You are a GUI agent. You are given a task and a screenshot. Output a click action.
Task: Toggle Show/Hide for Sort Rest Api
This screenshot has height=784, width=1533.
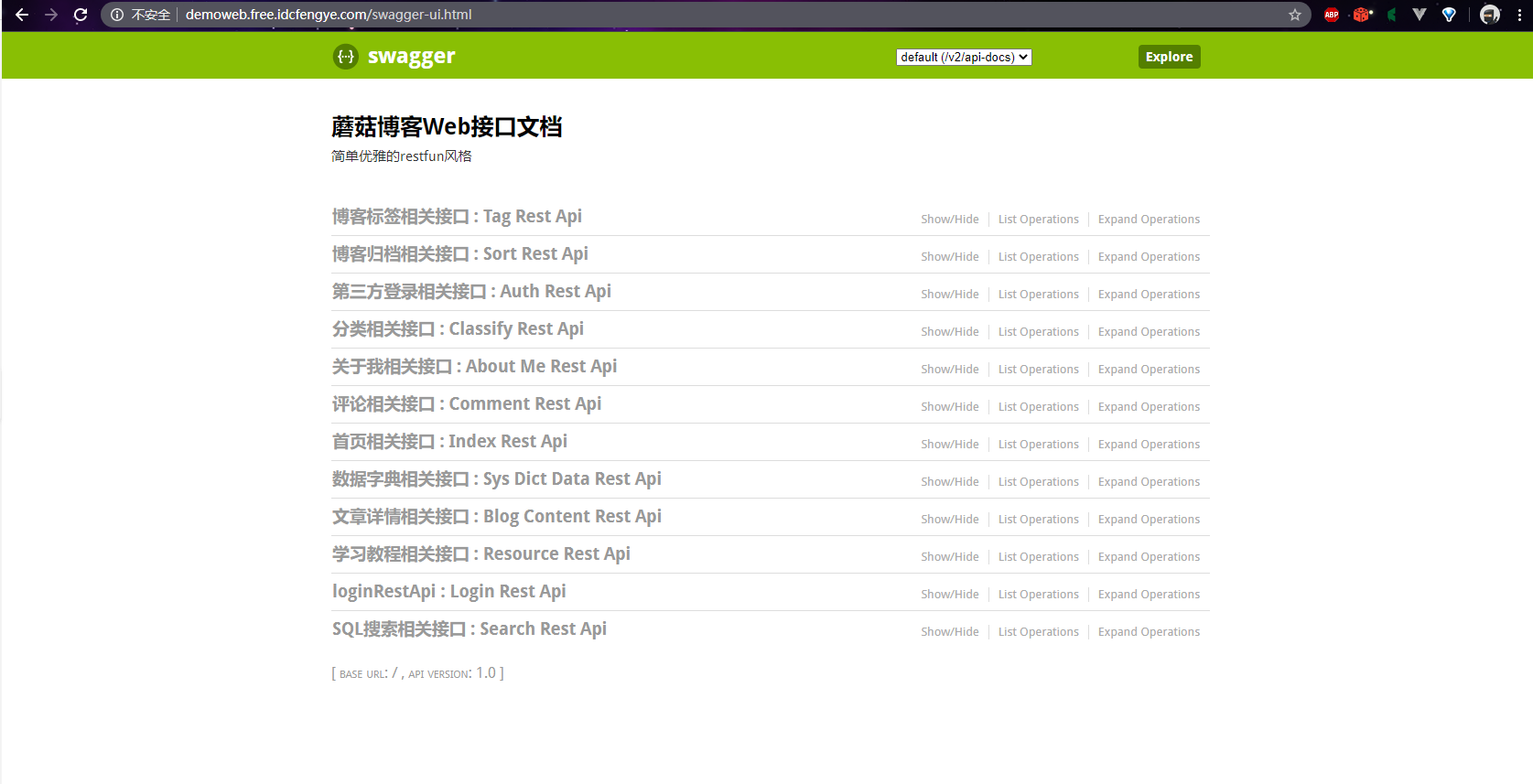point(949,257)
